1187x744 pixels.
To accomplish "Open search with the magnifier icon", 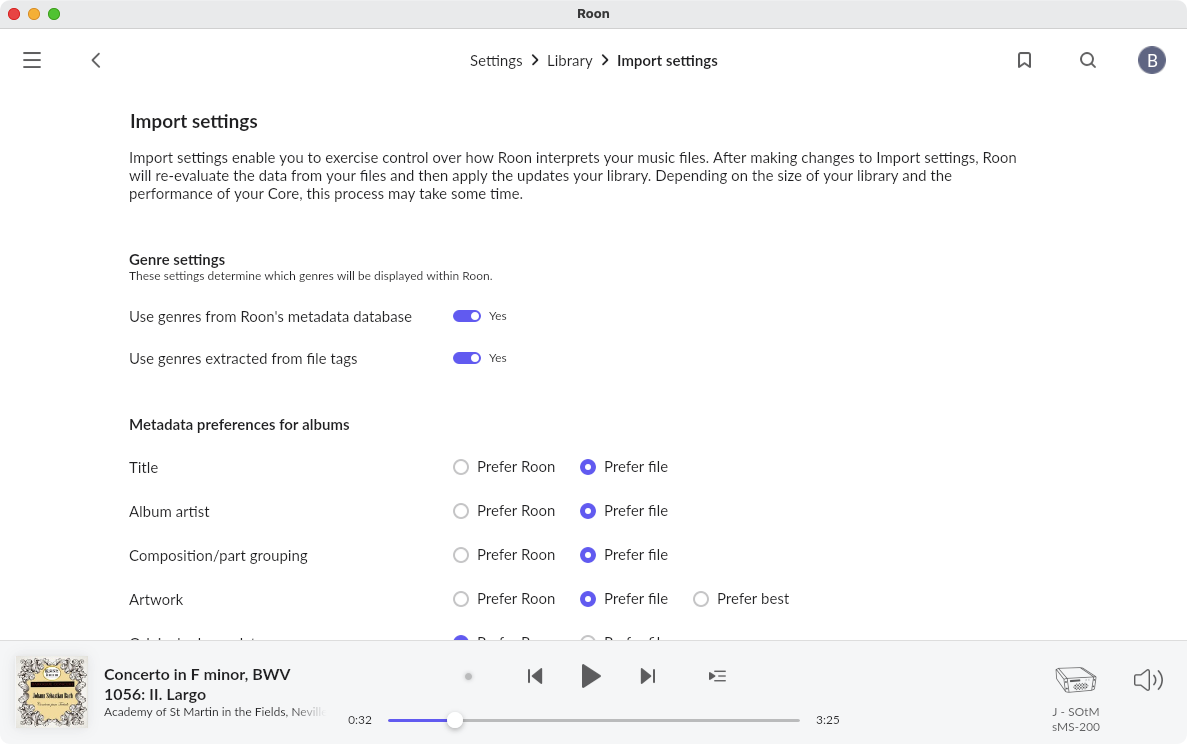I will point(1088,60).
